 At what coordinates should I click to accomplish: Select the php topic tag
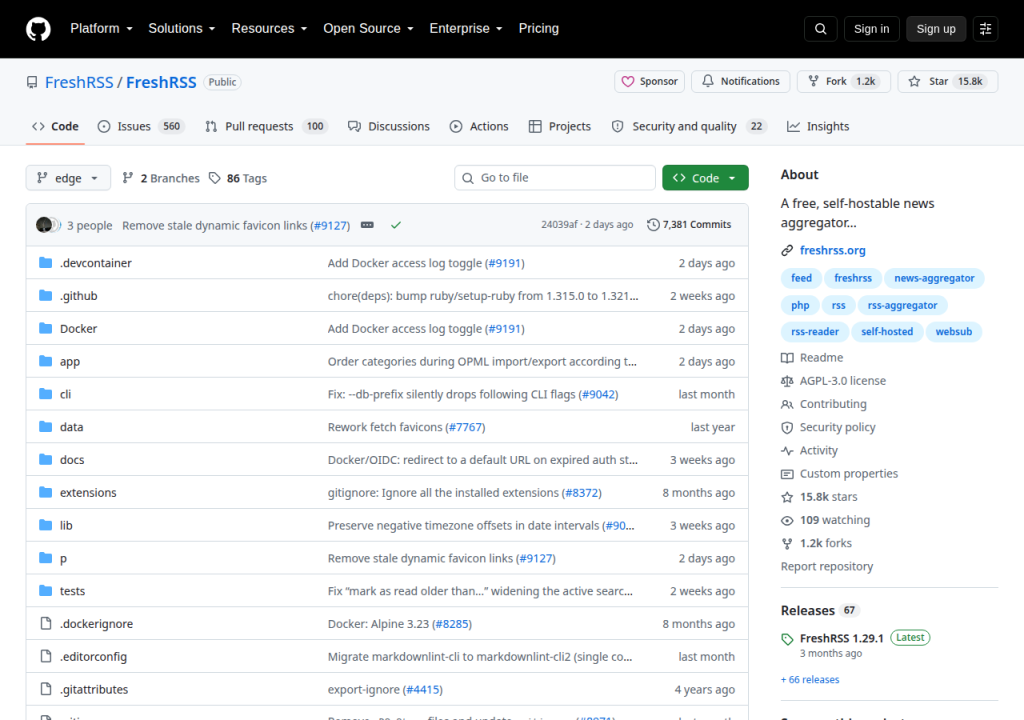coord(800,305)
